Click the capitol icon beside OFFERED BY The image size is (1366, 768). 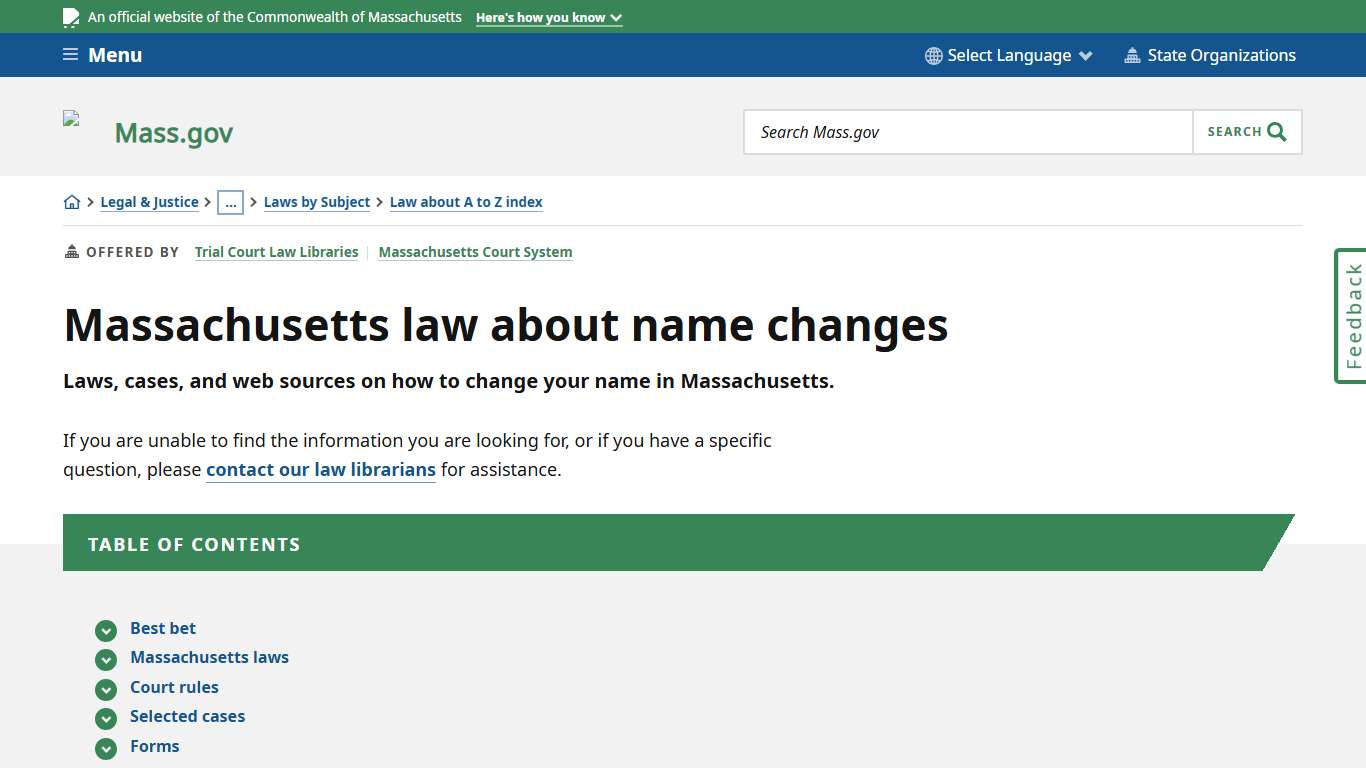tap(70, 251)
